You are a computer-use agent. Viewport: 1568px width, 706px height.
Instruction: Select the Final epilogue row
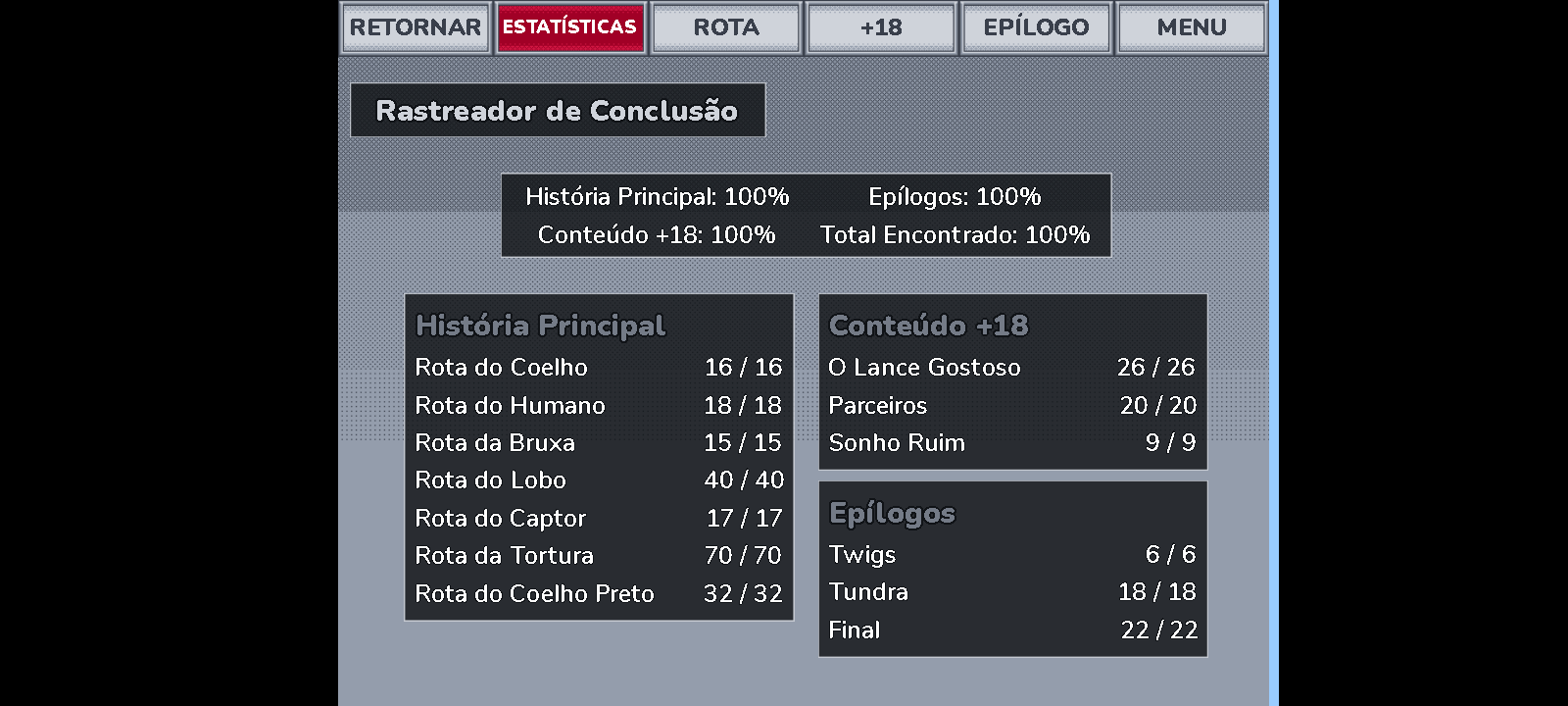1012,630
